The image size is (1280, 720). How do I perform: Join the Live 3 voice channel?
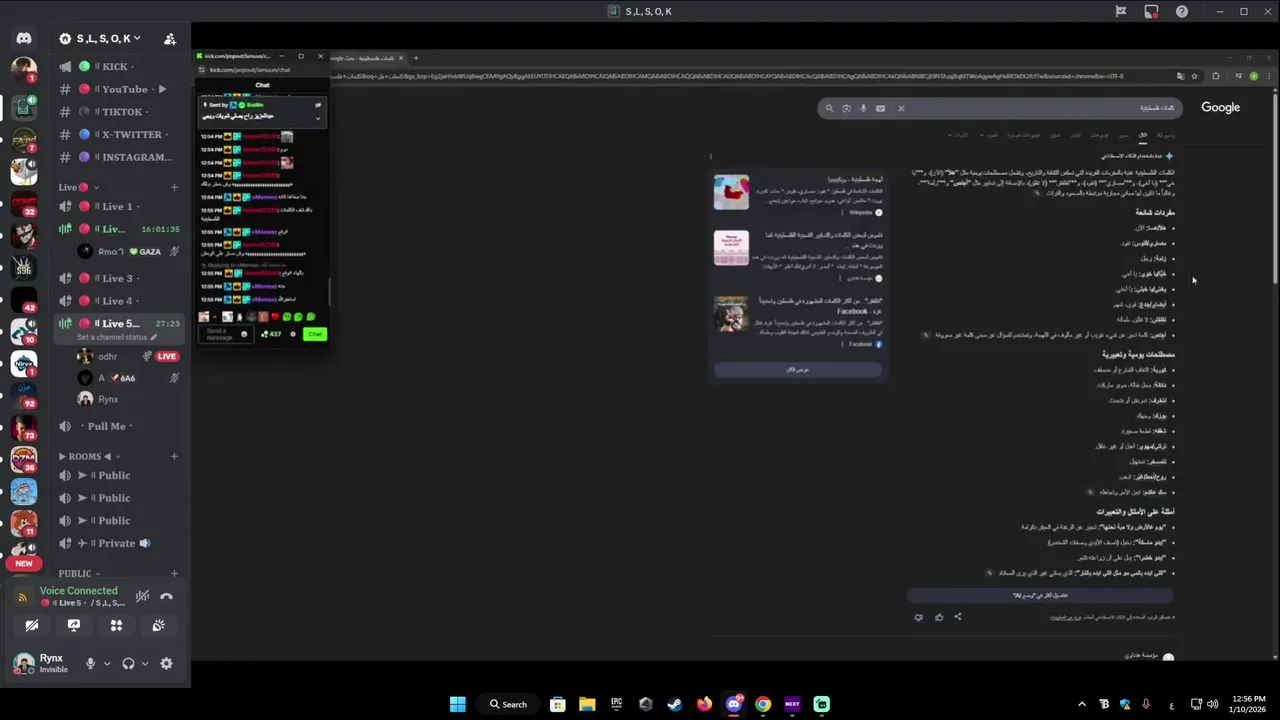[120, 278]
